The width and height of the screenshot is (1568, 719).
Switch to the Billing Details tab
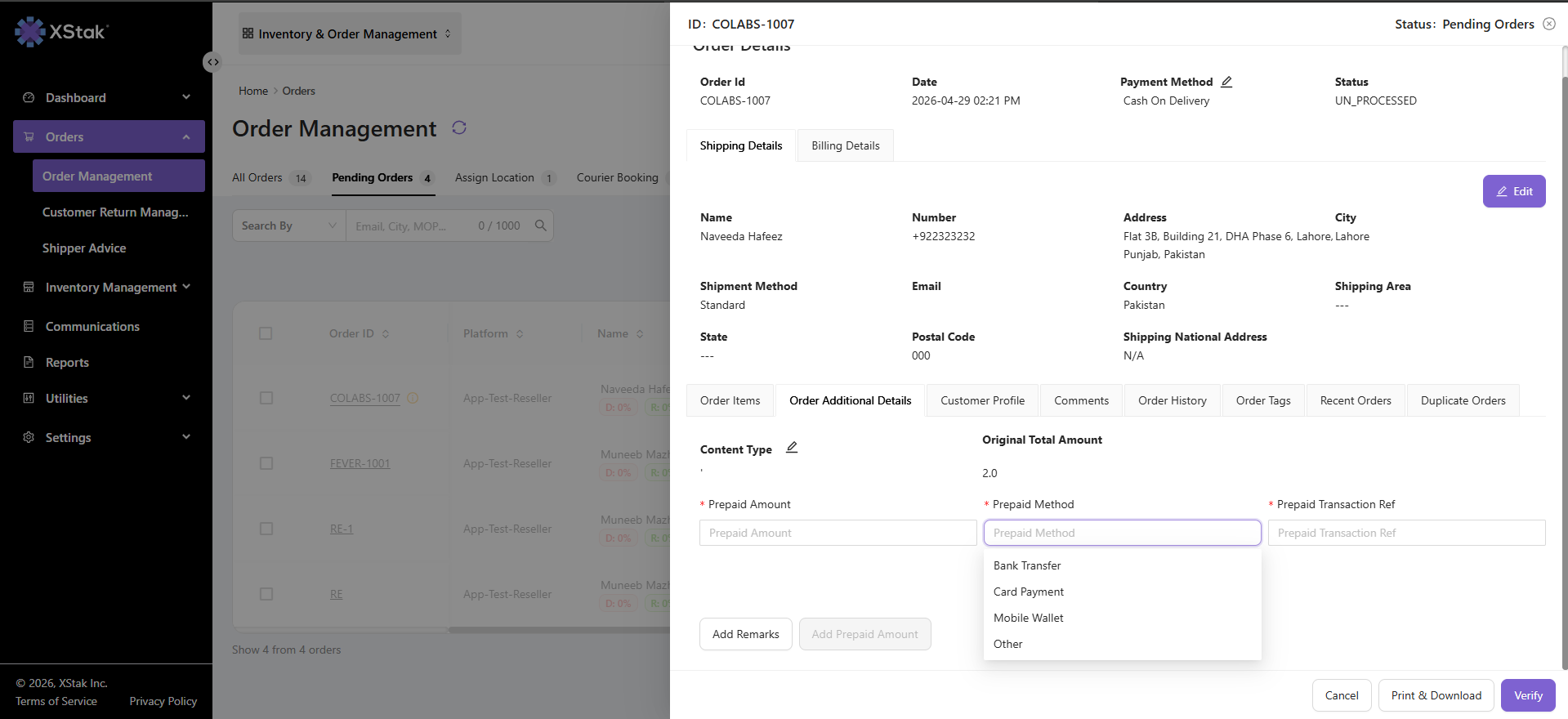(846, 145)
